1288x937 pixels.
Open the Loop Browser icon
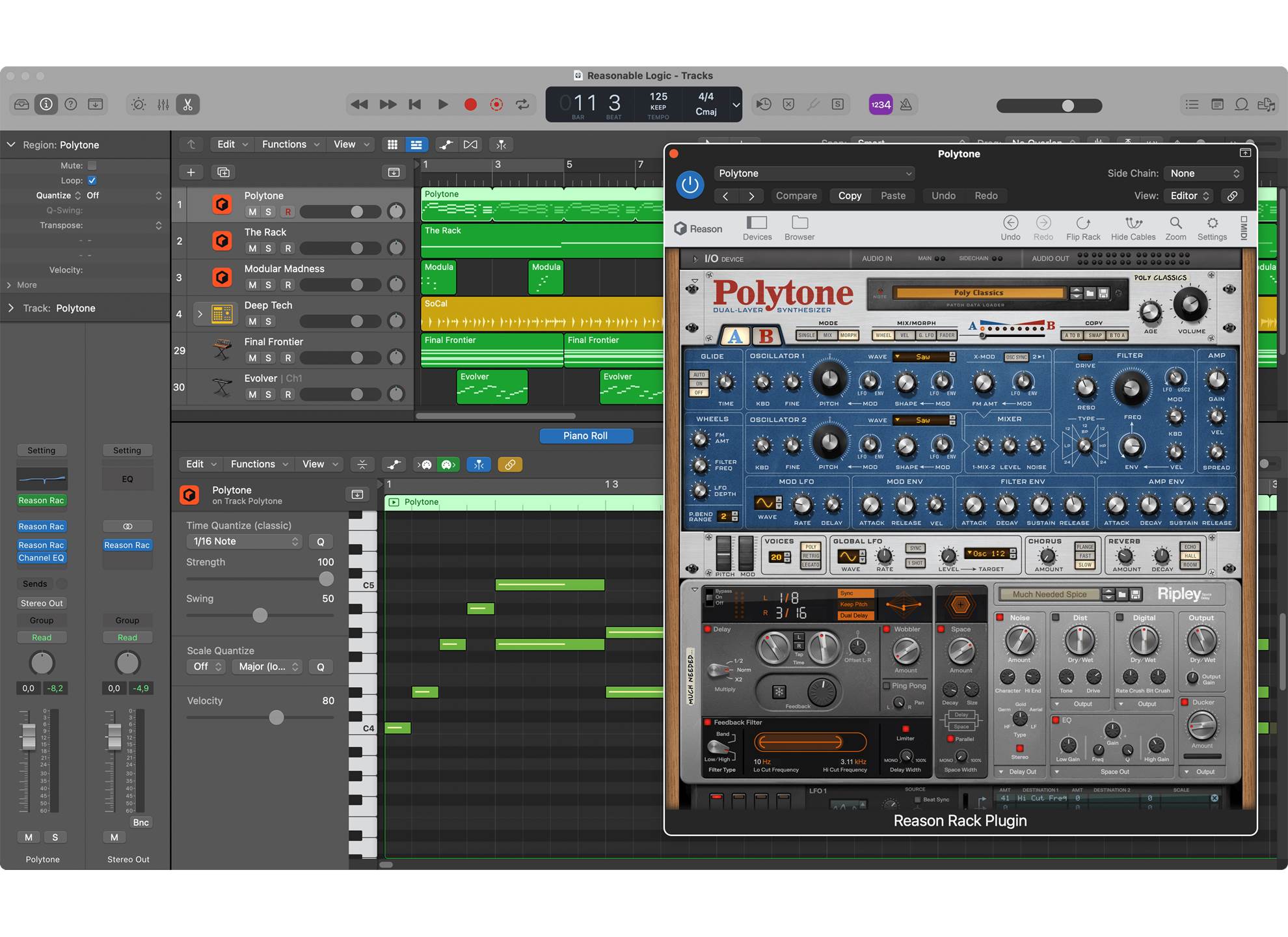click(x=1242, y=104)
